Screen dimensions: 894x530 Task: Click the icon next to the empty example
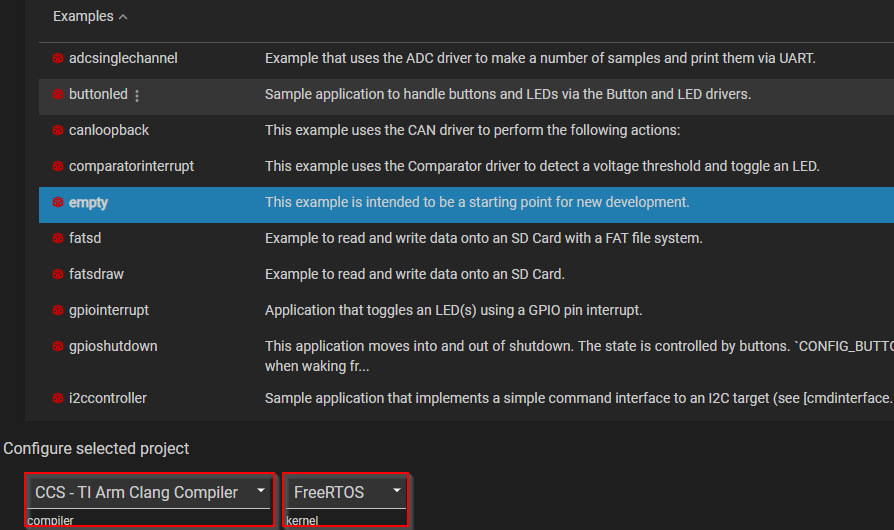[58, 202]
